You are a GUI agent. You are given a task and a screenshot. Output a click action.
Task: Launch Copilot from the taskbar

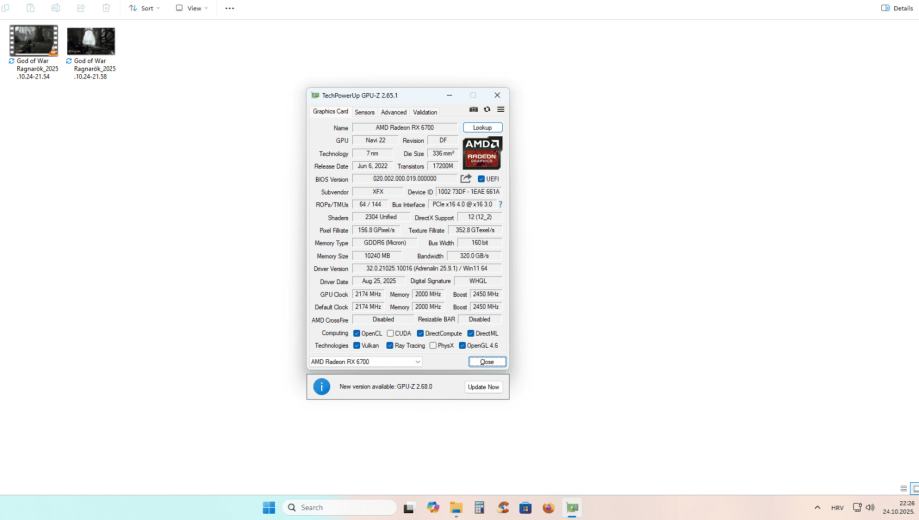click(433, 508)
